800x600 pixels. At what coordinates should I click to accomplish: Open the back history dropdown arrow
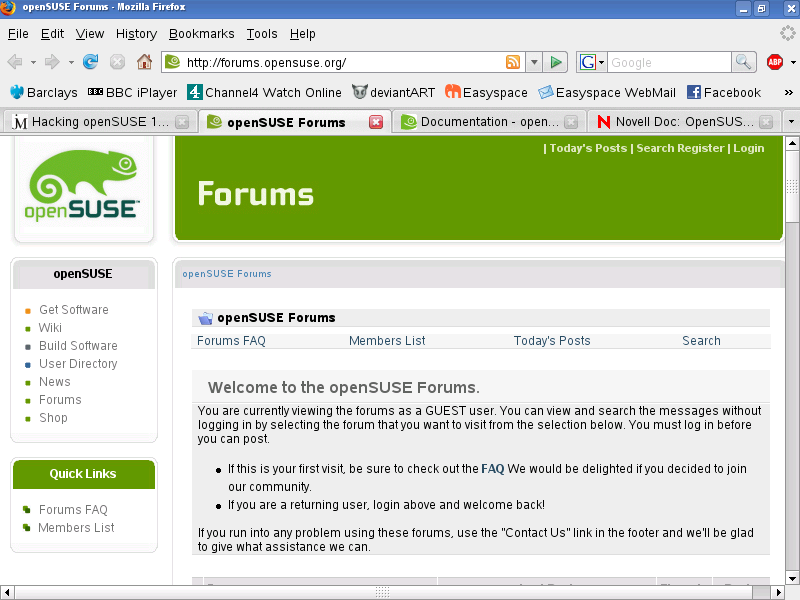pos(33,62)
